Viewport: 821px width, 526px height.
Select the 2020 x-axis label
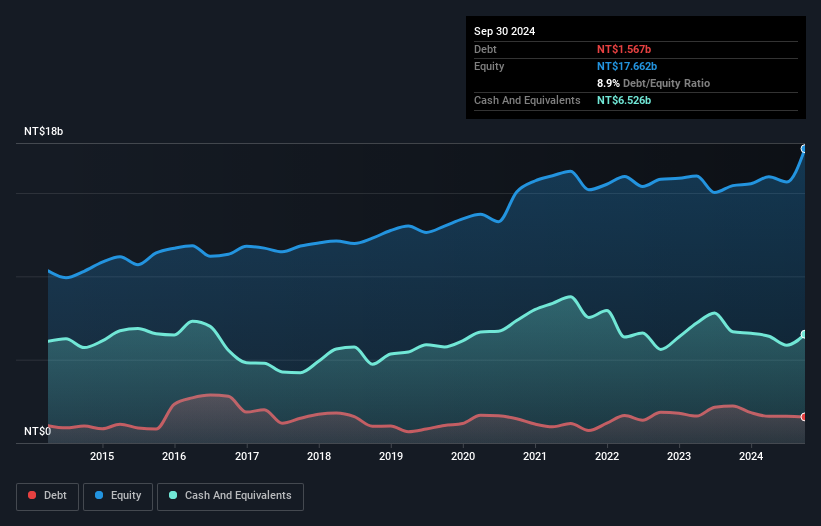[x=463, y=456]
